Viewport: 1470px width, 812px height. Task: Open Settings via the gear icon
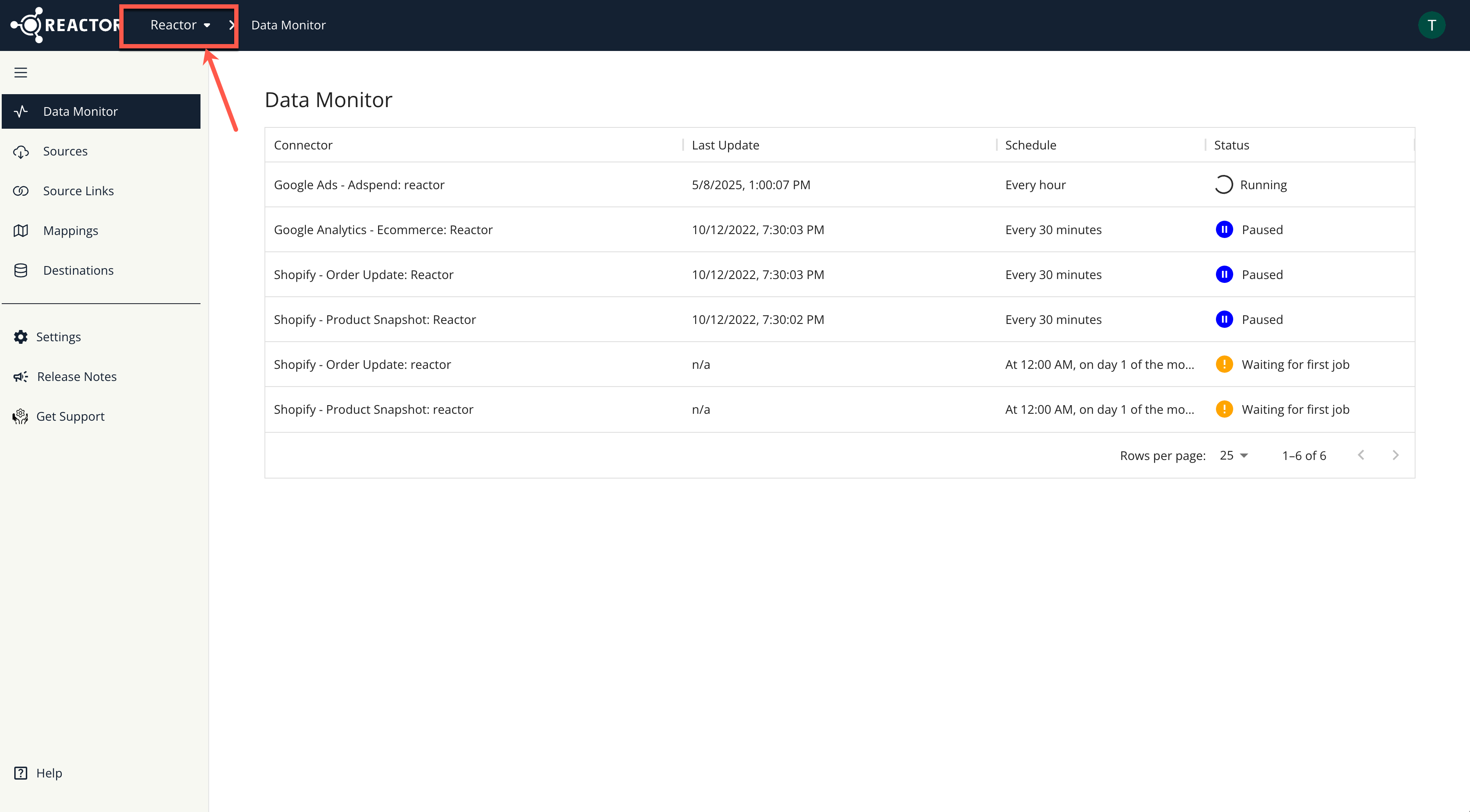[x=21, y=336]
